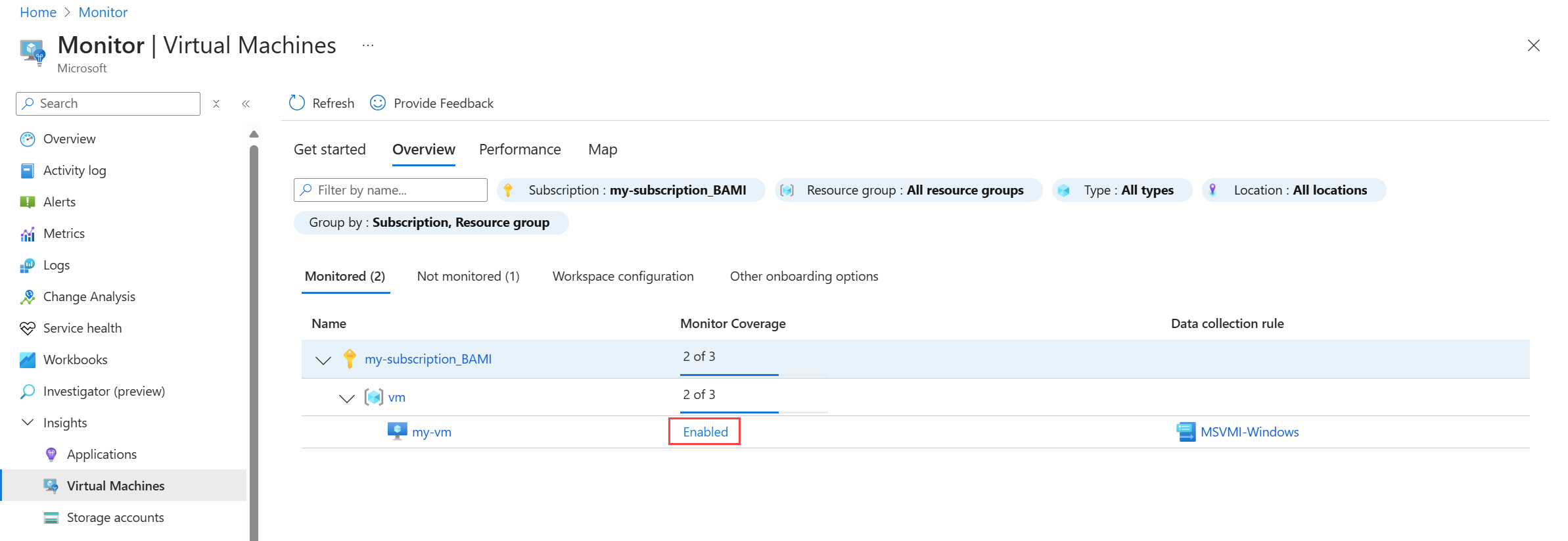
Task: Click the Refresh button label
Action: [x=333, y=103]
